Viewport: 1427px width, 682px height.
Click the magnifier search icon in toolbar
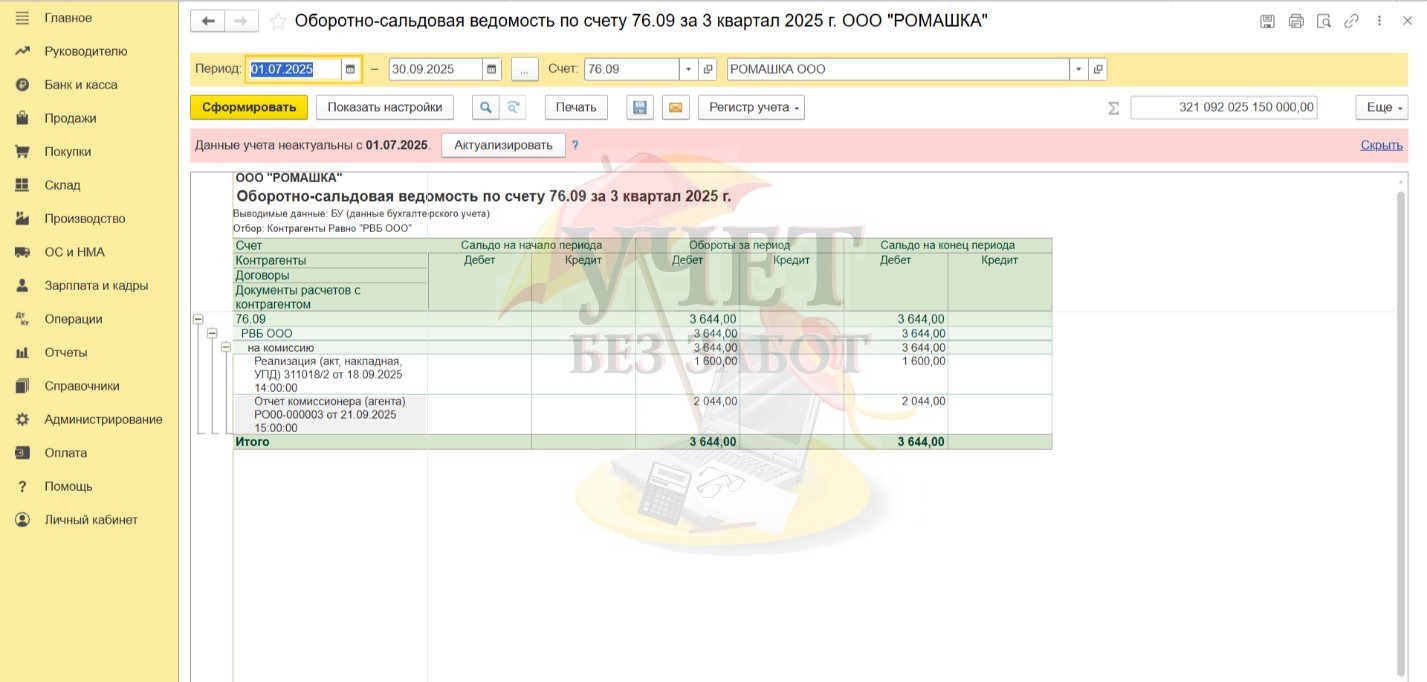[485, 107]
